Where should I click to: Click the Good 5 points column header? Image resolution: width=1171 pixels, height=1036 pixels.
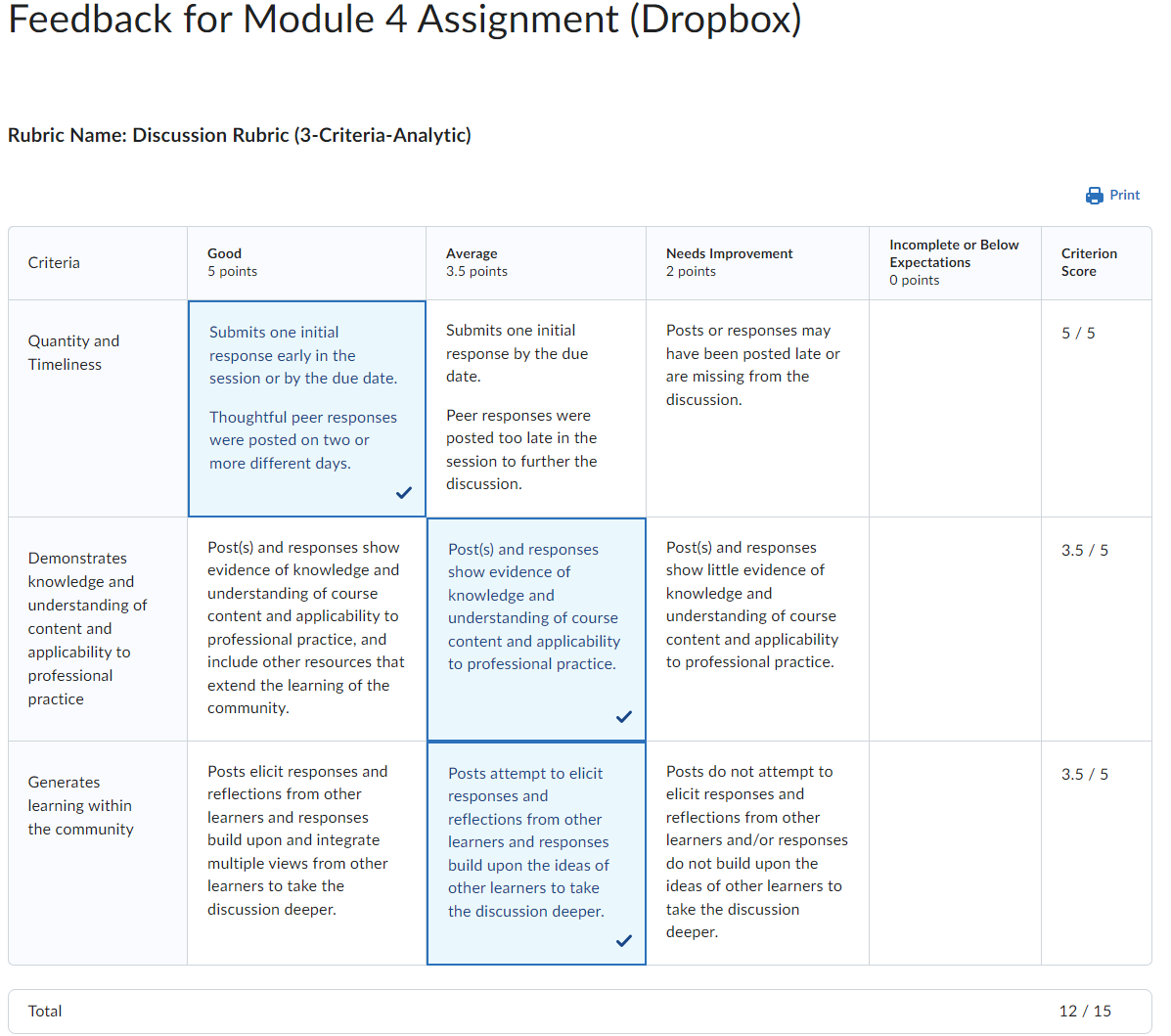(x=232, y=262)
